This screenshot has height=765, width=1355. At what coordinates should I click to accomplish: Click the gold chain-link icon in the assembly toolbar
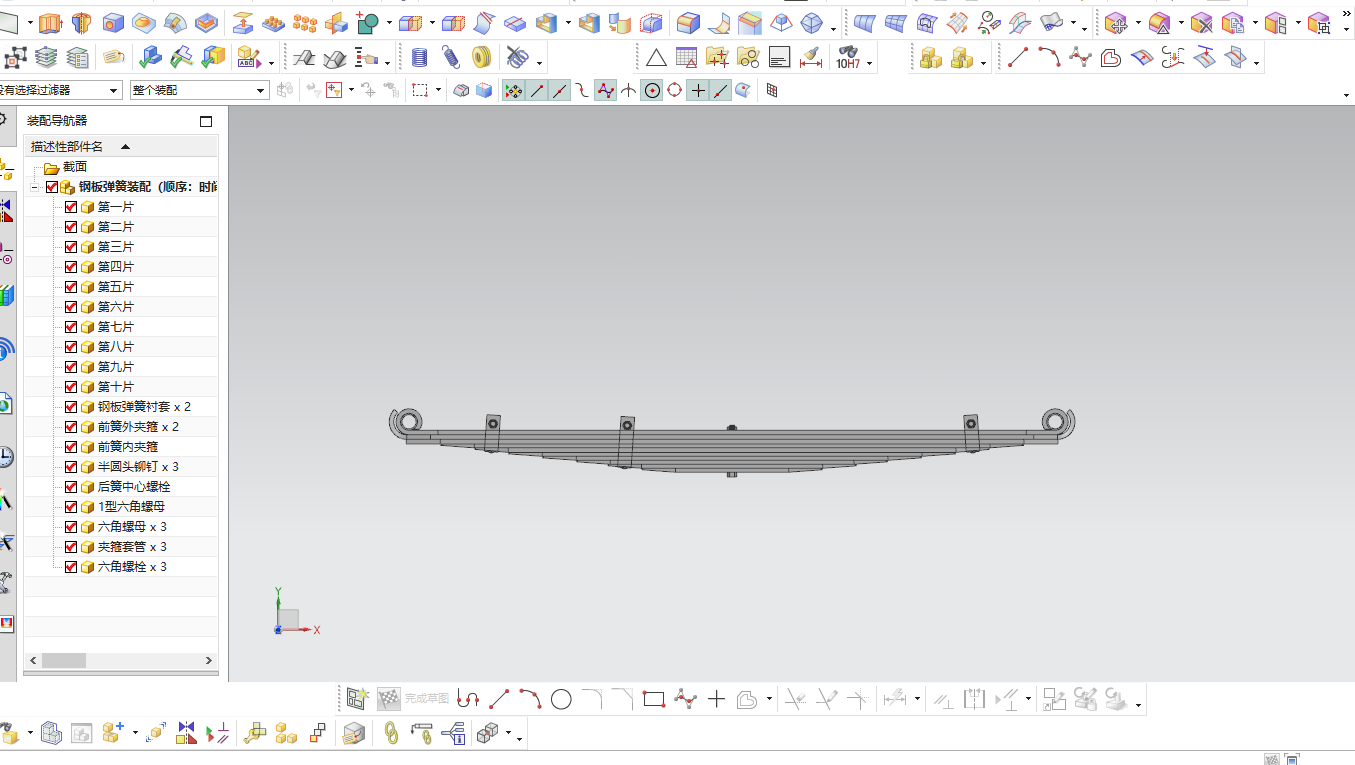(x=392, y=733)
